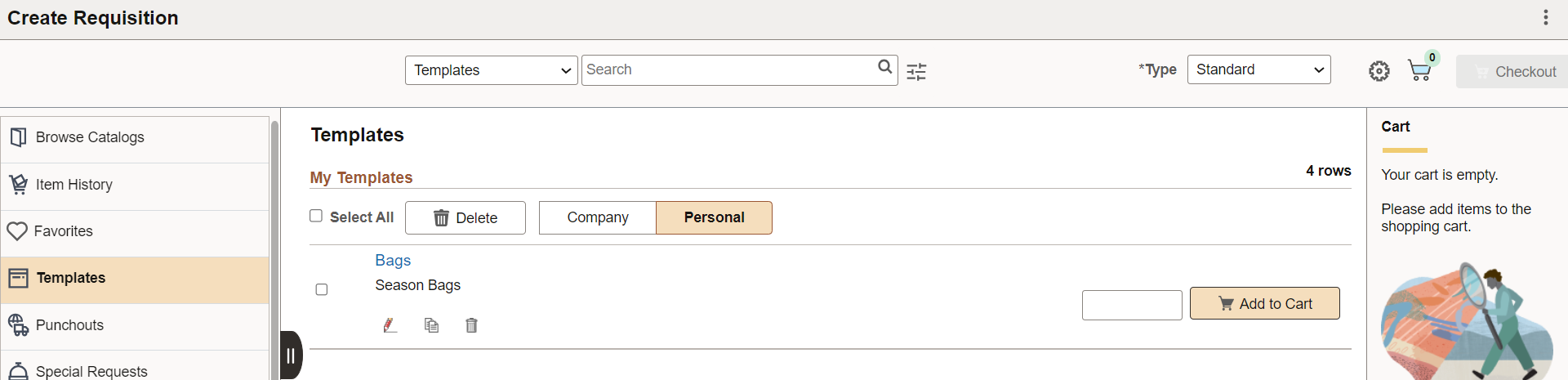View the shopping cart icon

tap(1420, 70)
